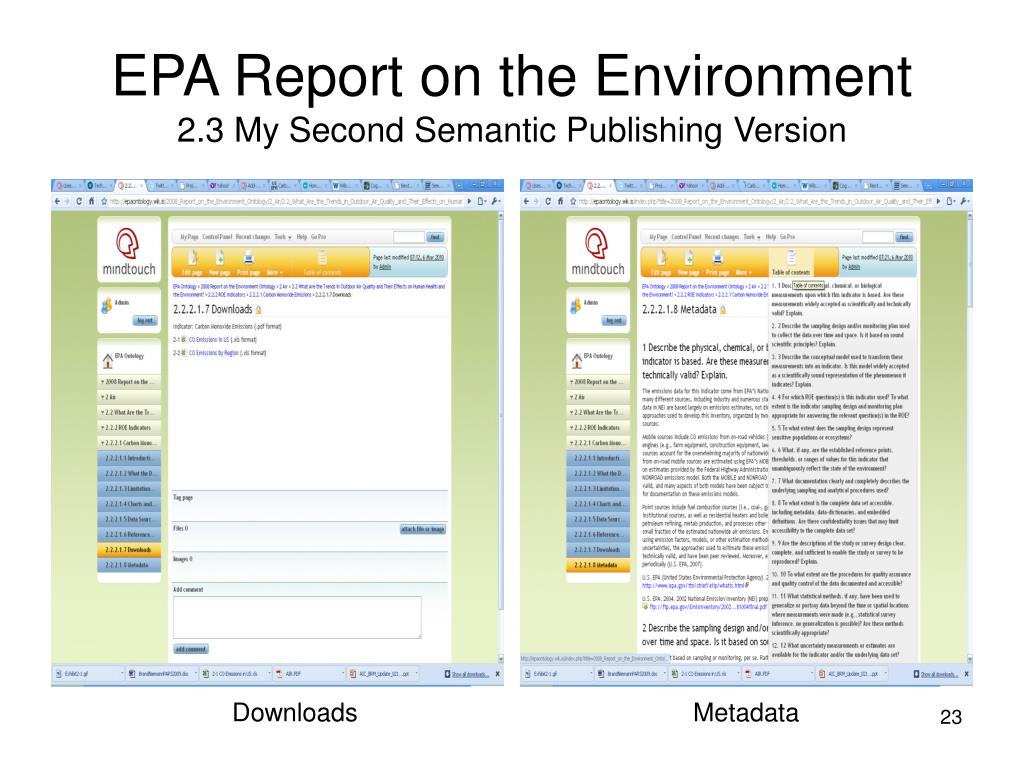The width and height of the screenshot is (1024, 768).
Task: Select '2.2.2.1.7 Downloads' in Metadata sidebar
Action: [x=598, y=550]
